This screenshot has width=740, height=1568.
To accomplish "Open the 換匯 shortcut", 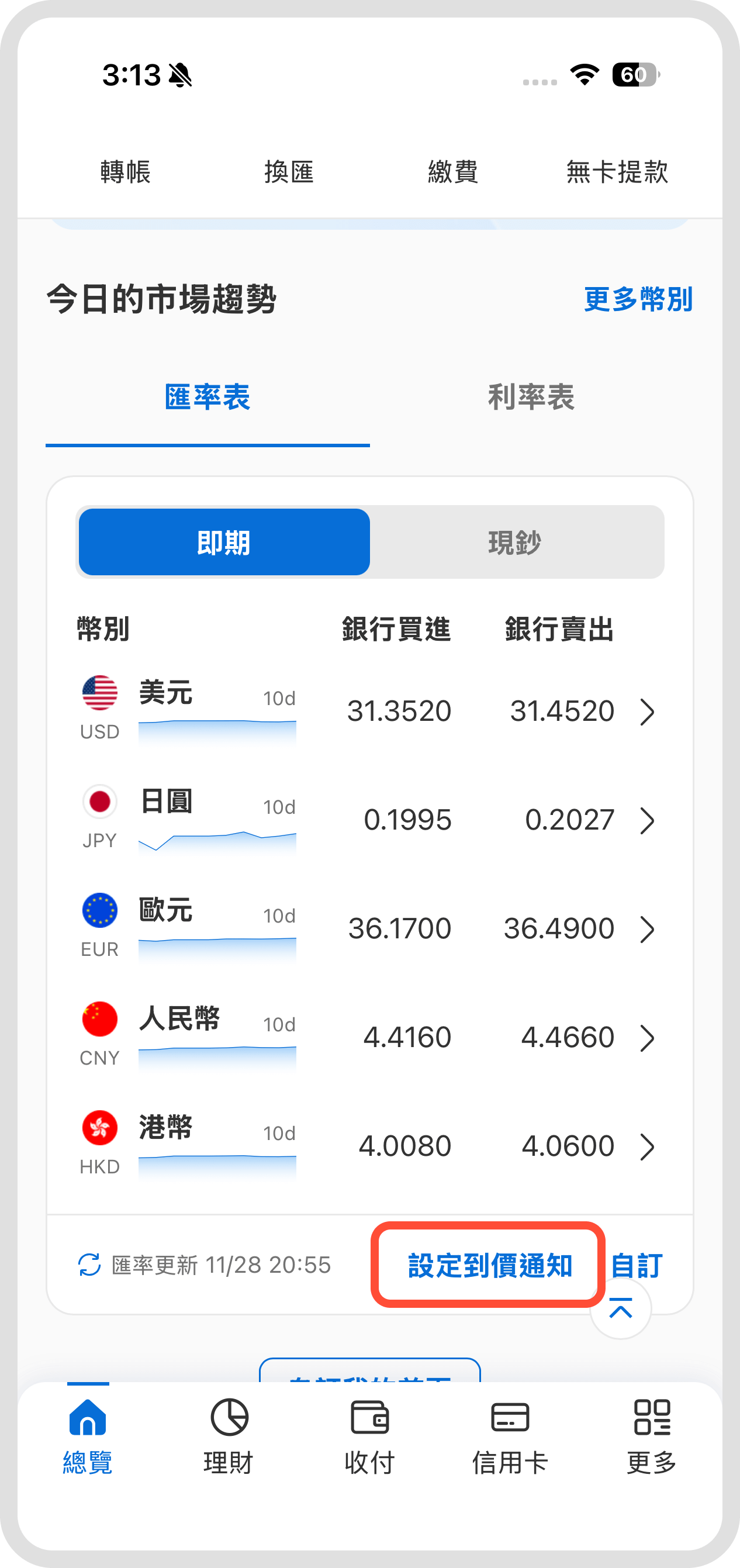I will 289,172.
